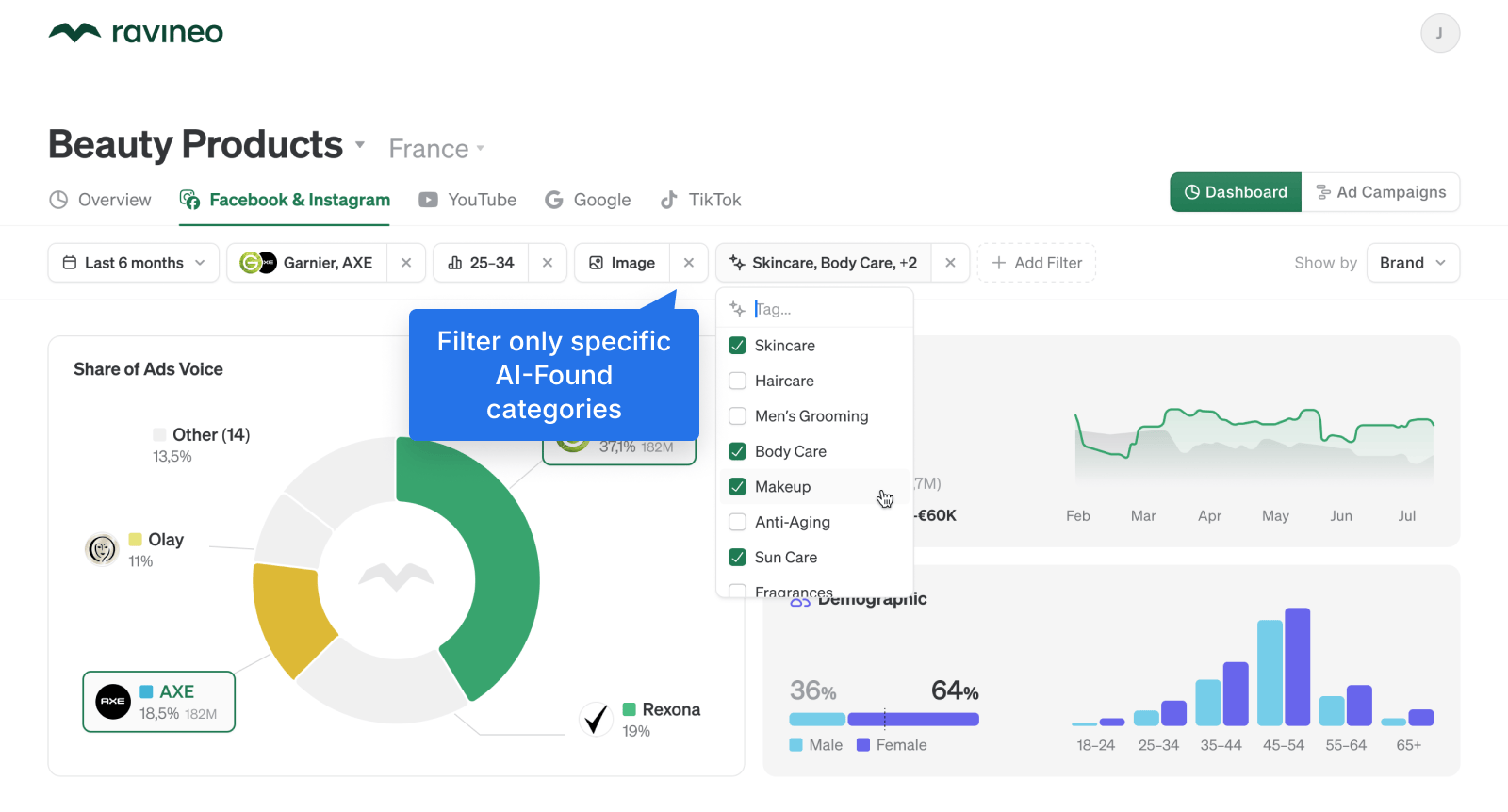Uncheck the Makeup checkbox

click(x=738, y=487)
